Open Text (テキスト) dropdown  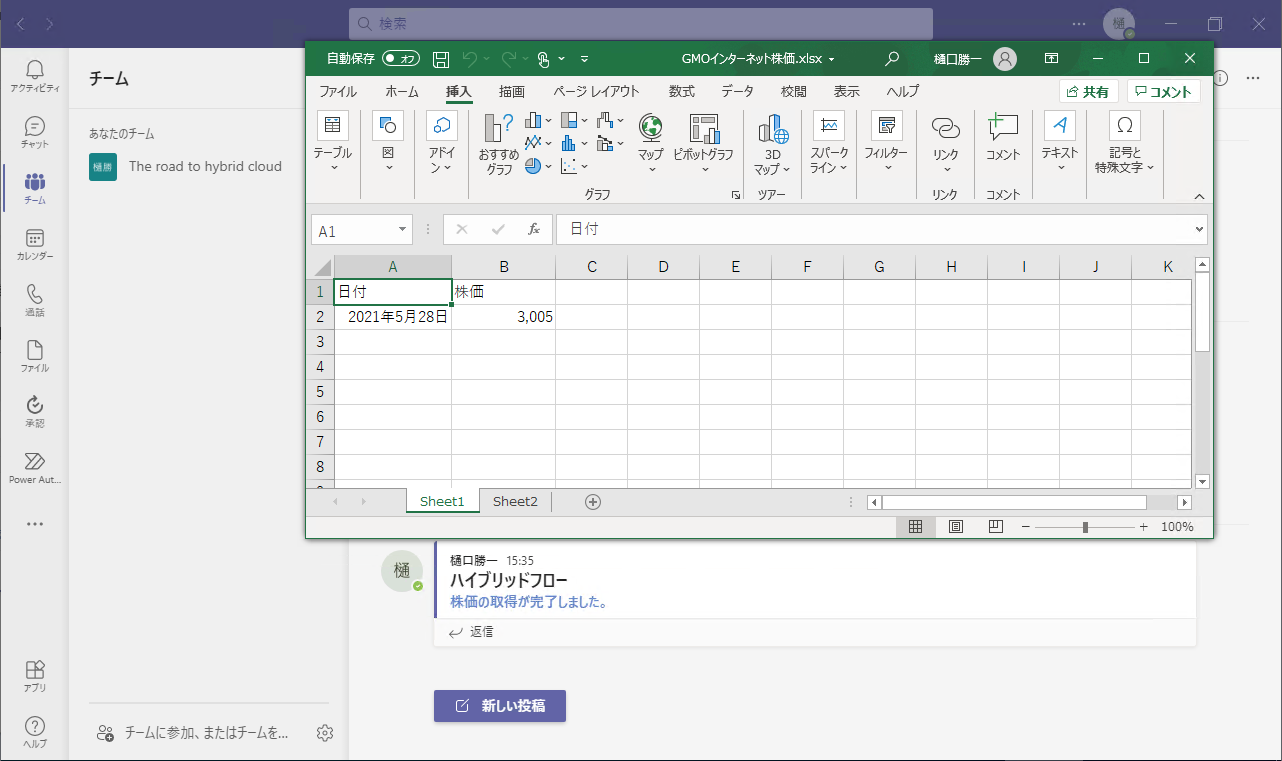(1060, 141)
